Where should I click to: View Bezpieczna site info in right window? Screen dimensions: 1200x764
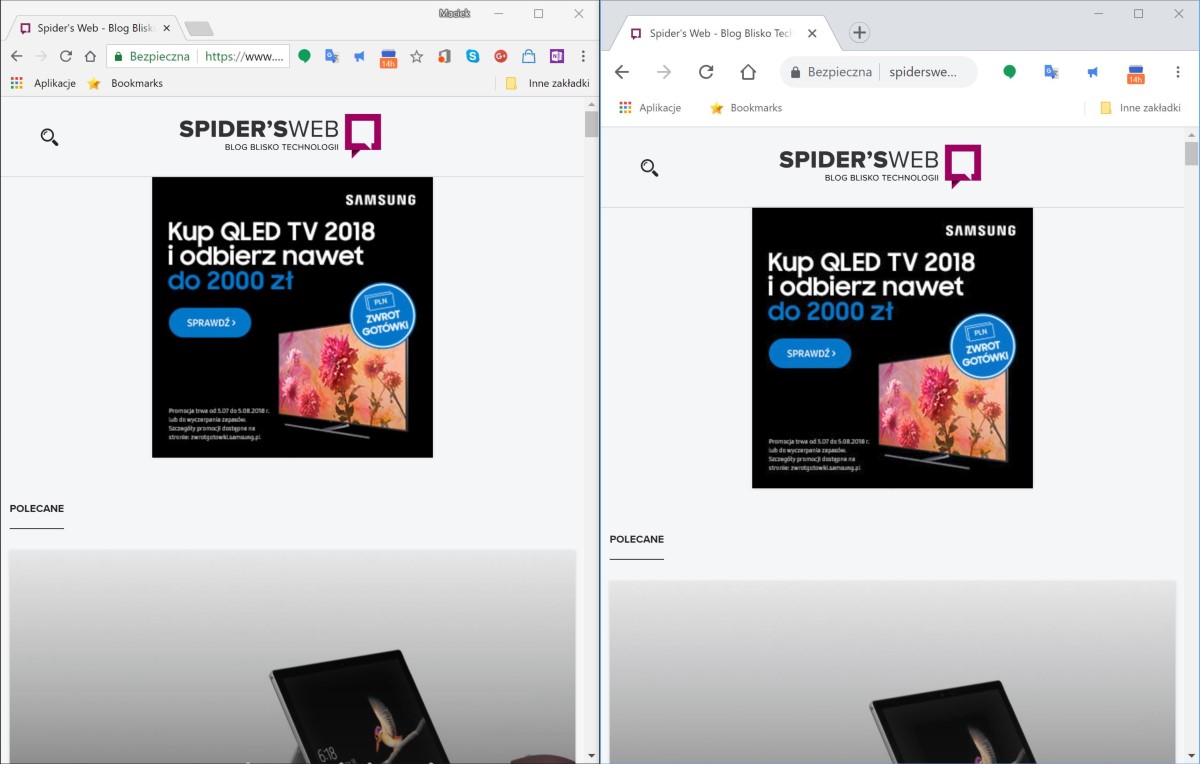831,72
